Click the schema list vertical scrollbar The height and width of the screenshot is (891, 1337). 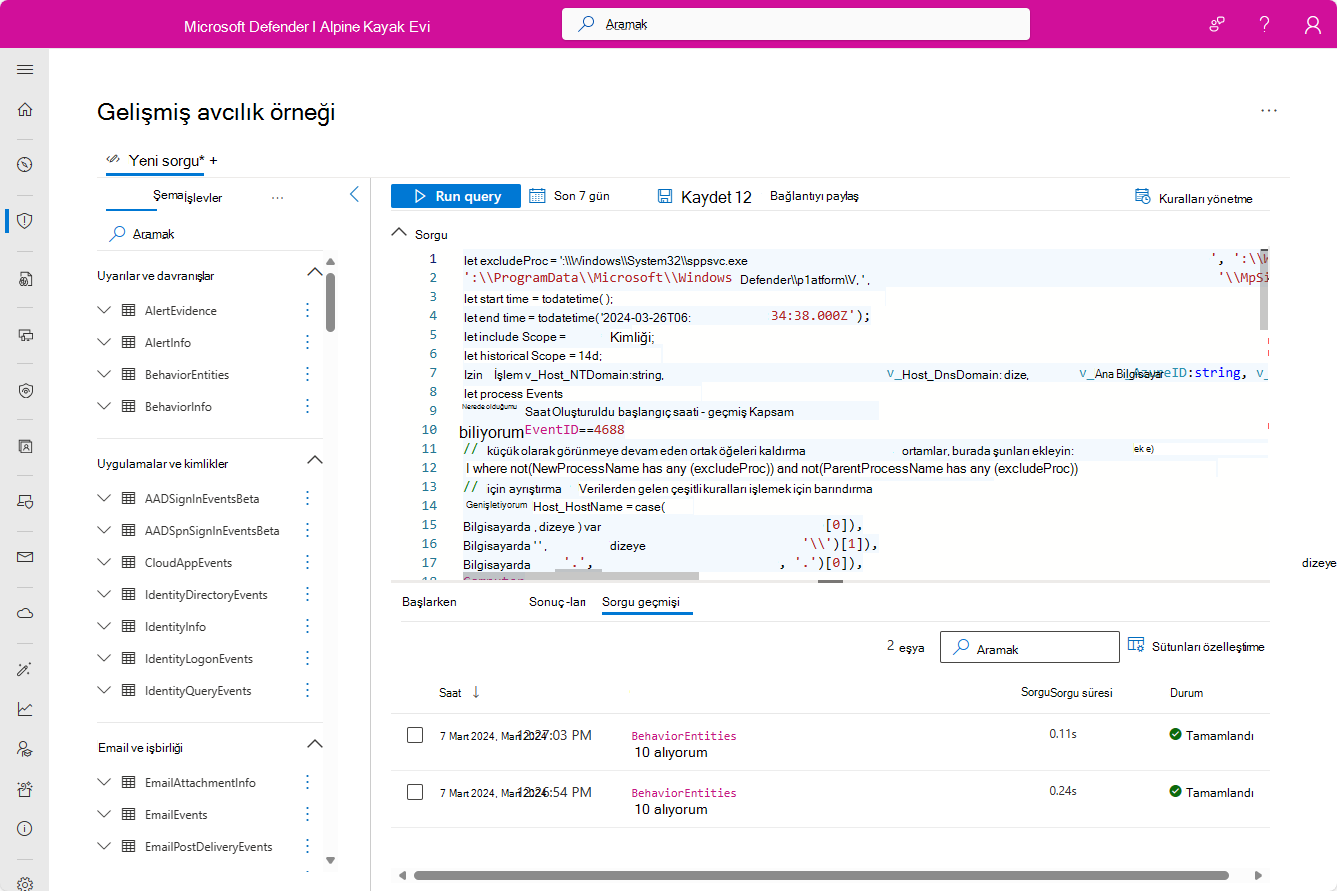point(330,302)
